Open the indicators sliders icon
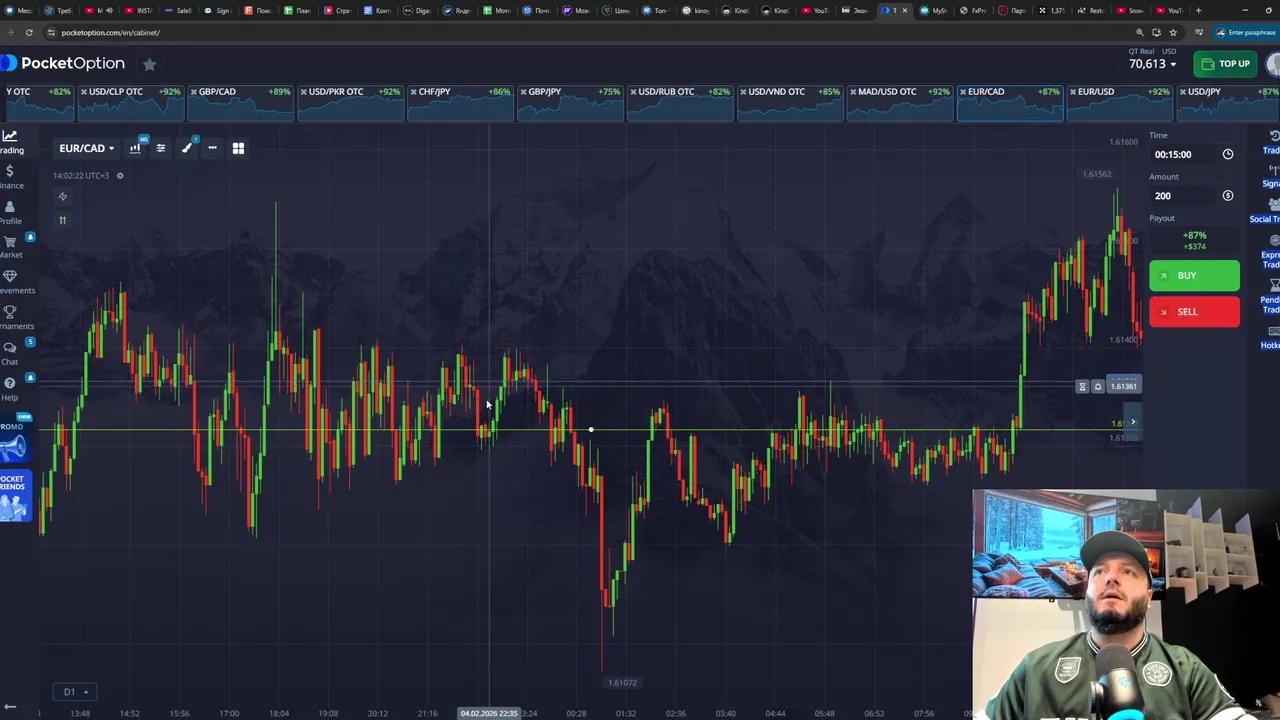The width and height of the screenshot is (1280, 720). 160,148
